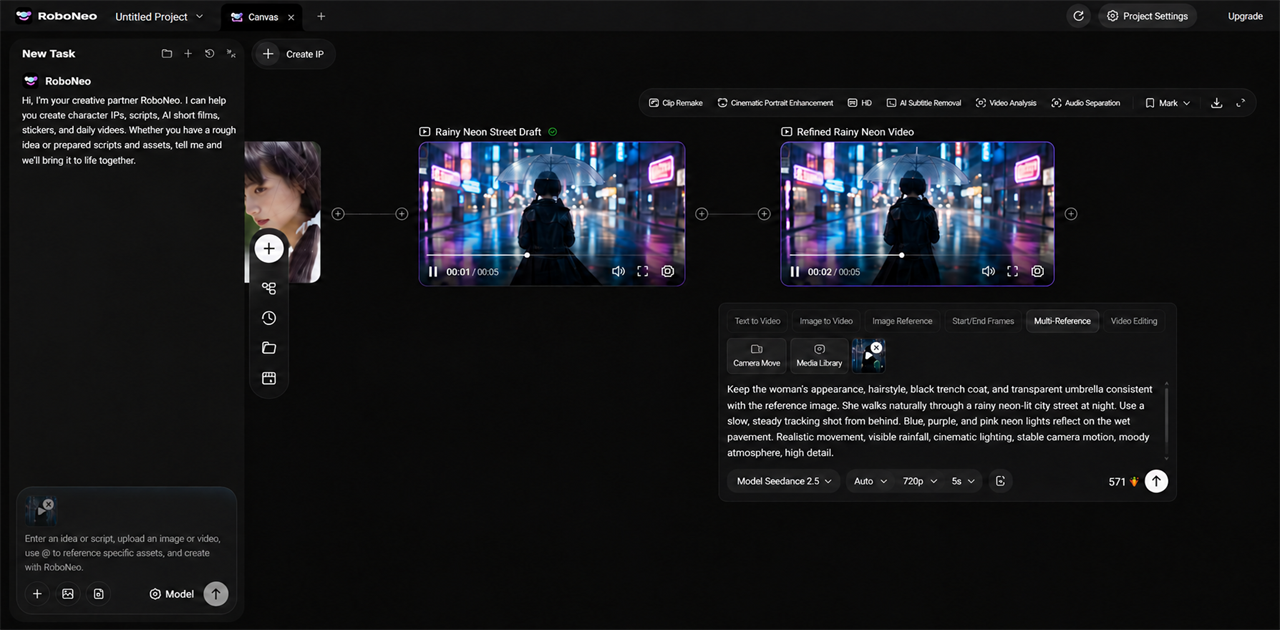This screenshot has height=630, width=1280.
Task: Expand the Mark dropdown
Action: pos(1168,103)
